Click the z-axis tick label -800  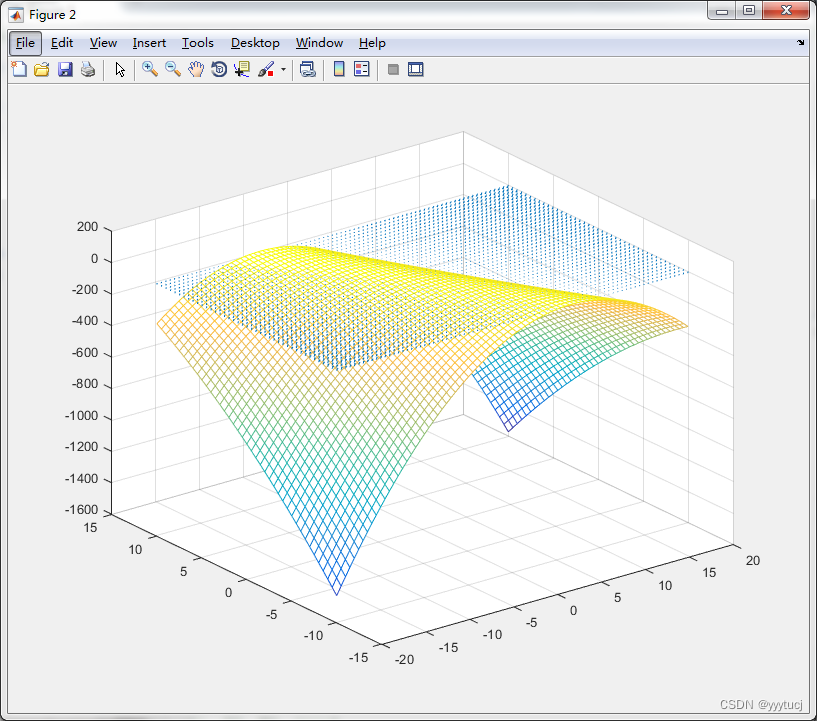click(x=84, y=384)
